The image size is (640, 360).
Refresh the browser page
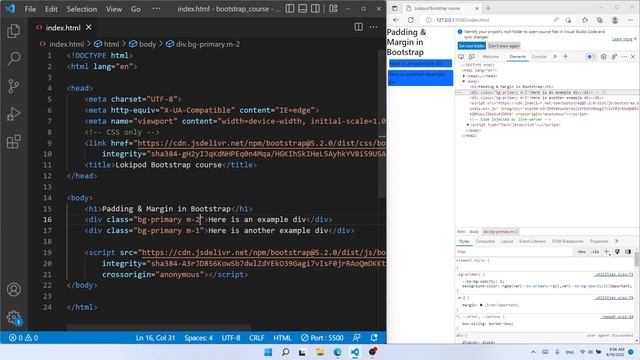tap(411, 20)
